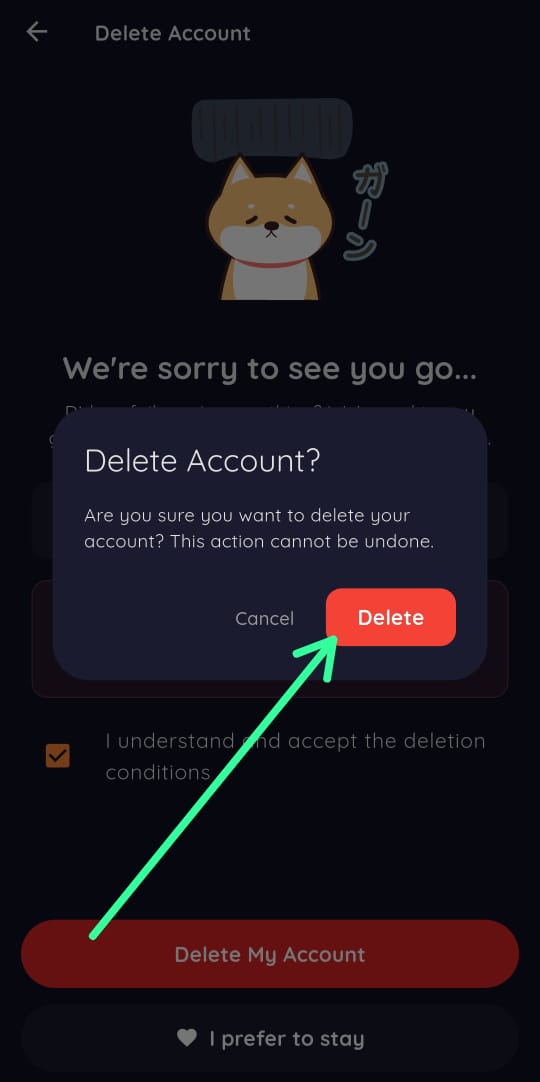
Task: Click the dimmed field left of dialog
Action: [x=41, y=521]
